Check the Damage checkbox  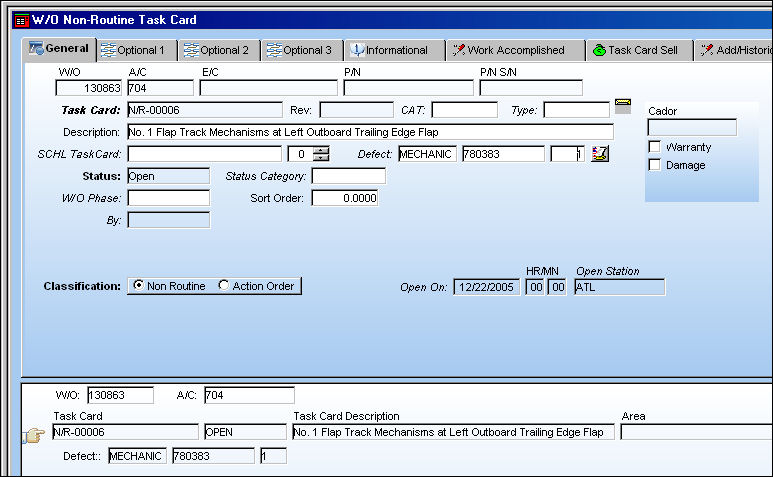pos(654,165)
